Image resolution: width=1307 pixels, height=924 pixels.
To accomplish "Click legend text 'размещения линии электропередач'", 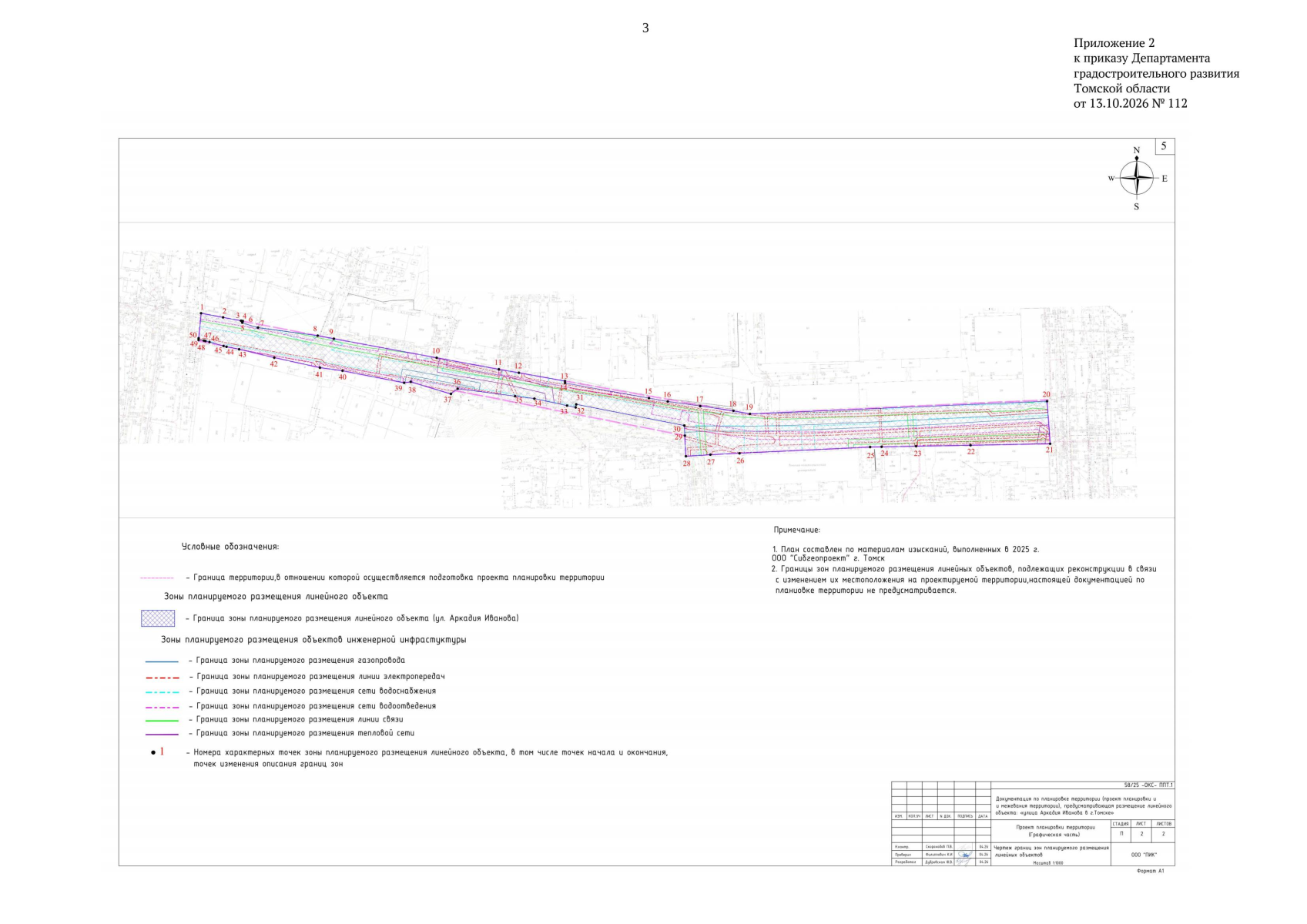I will click(377, 677).
